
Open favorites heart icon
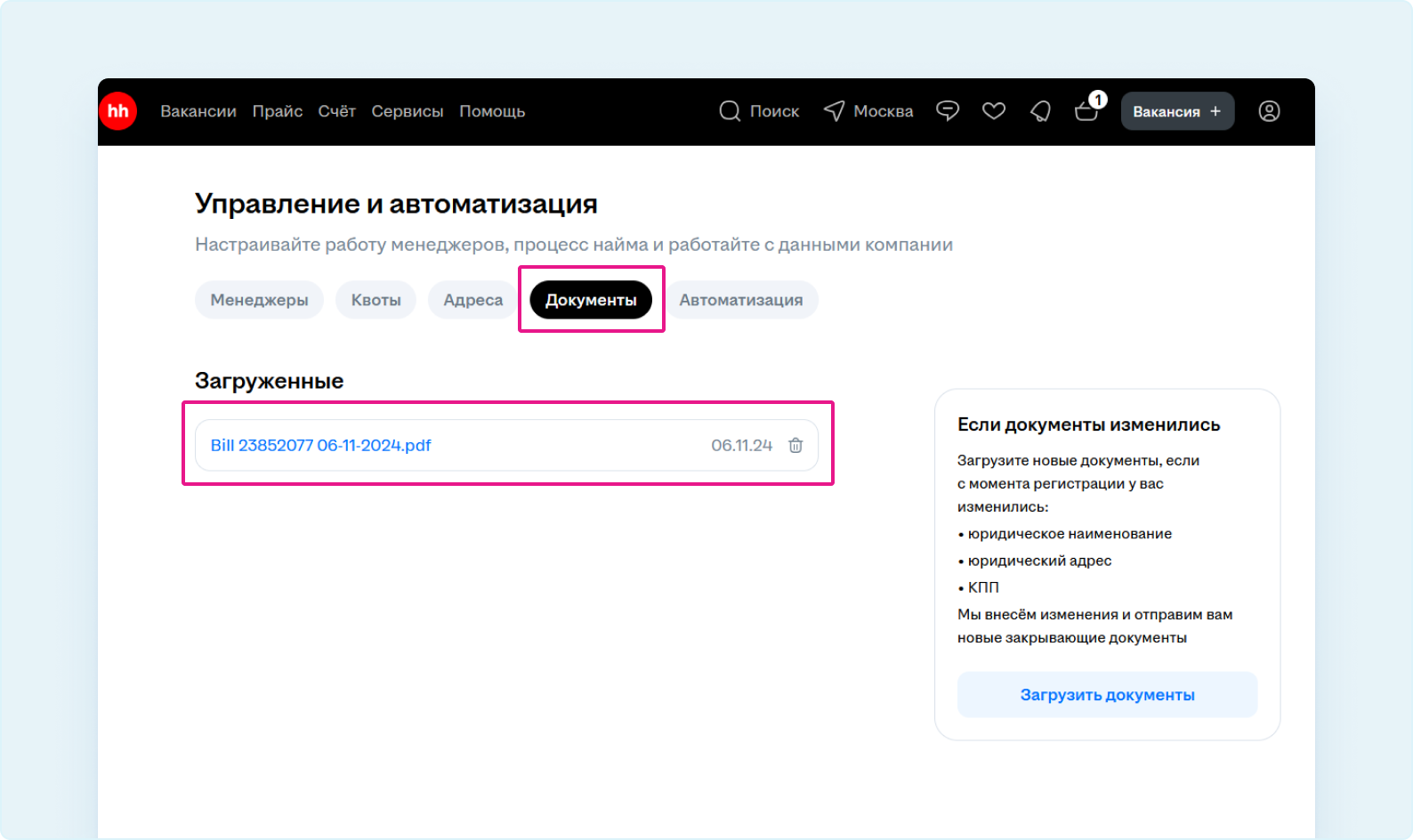[994, 111]
